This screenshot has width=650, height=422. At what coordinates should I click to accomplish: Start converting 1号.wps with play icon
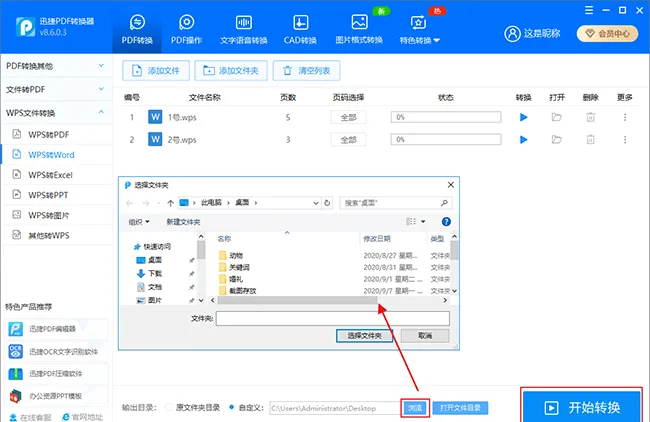(x=524, y=117)
